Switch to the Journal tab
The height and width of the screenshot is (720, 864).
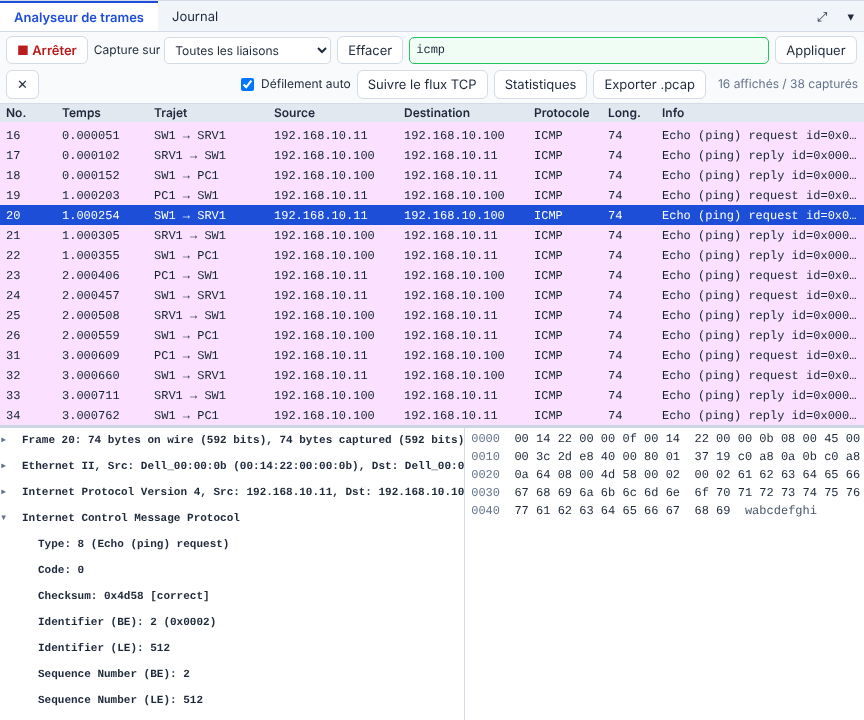195,17
